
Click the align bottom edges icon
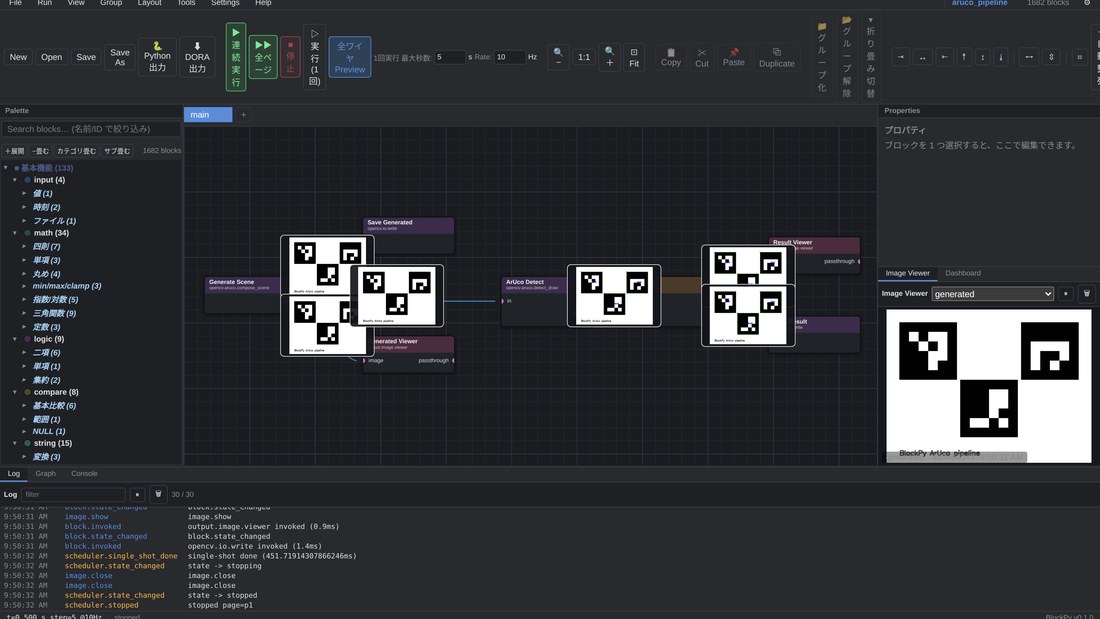click(x=1001, y=57)
